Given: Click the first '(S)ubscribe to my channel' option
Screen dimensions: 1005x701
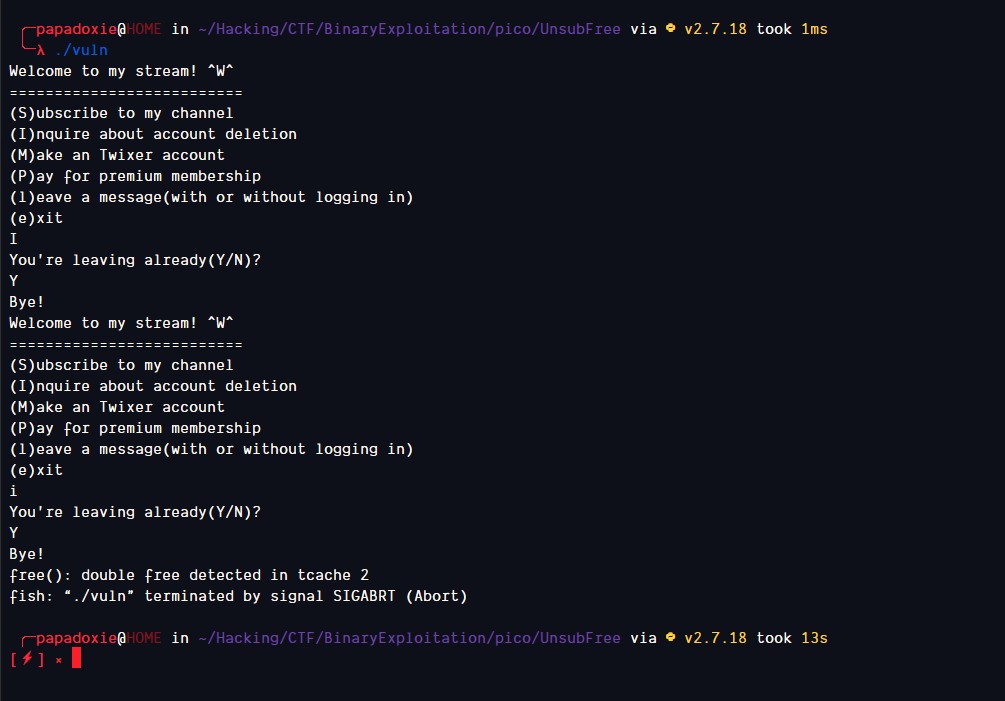Looking at the screenshot, I should (121, 113).
